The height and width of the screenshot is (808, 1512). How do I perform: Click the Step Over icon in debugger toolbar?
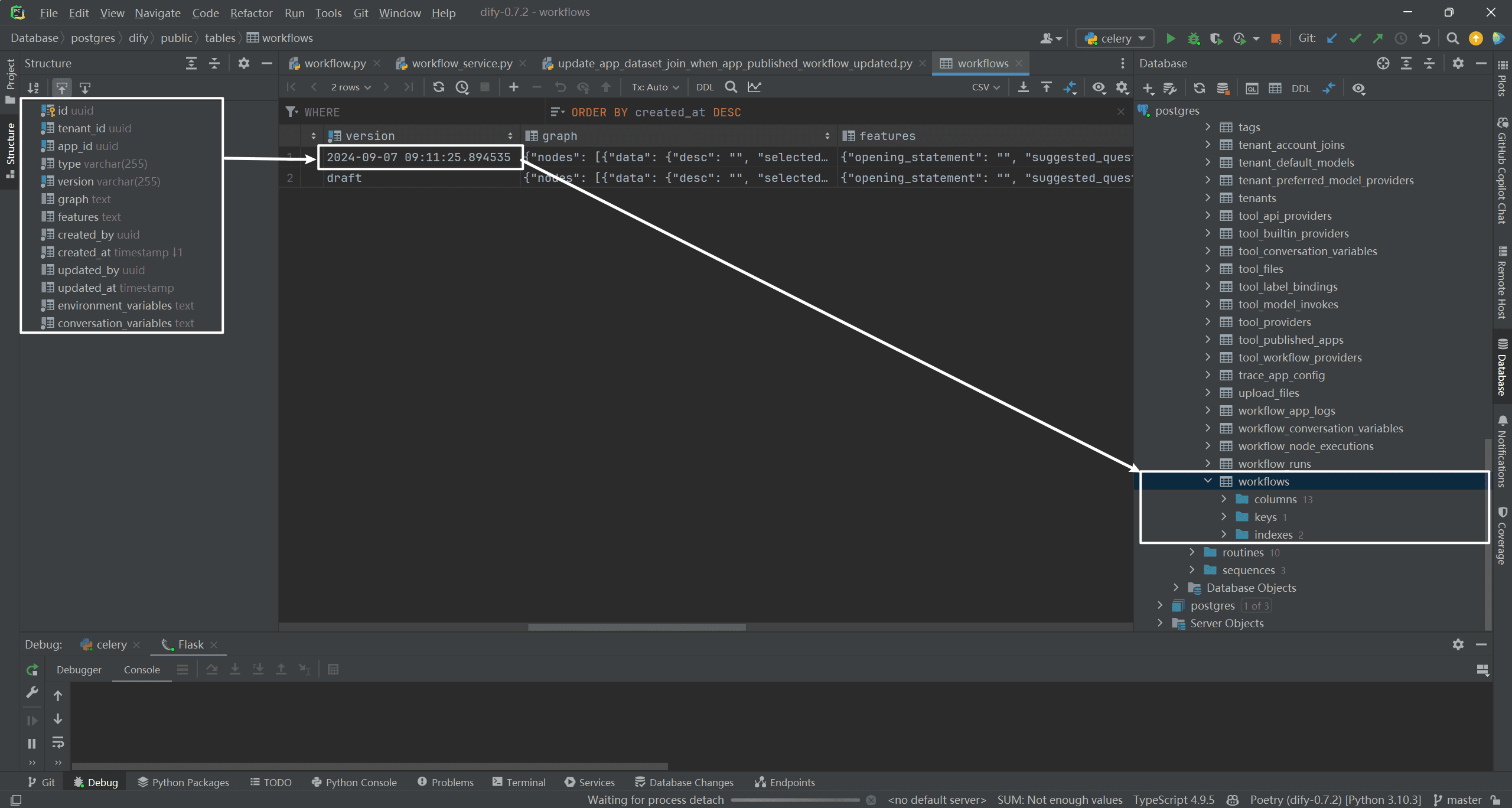point(212,669)
